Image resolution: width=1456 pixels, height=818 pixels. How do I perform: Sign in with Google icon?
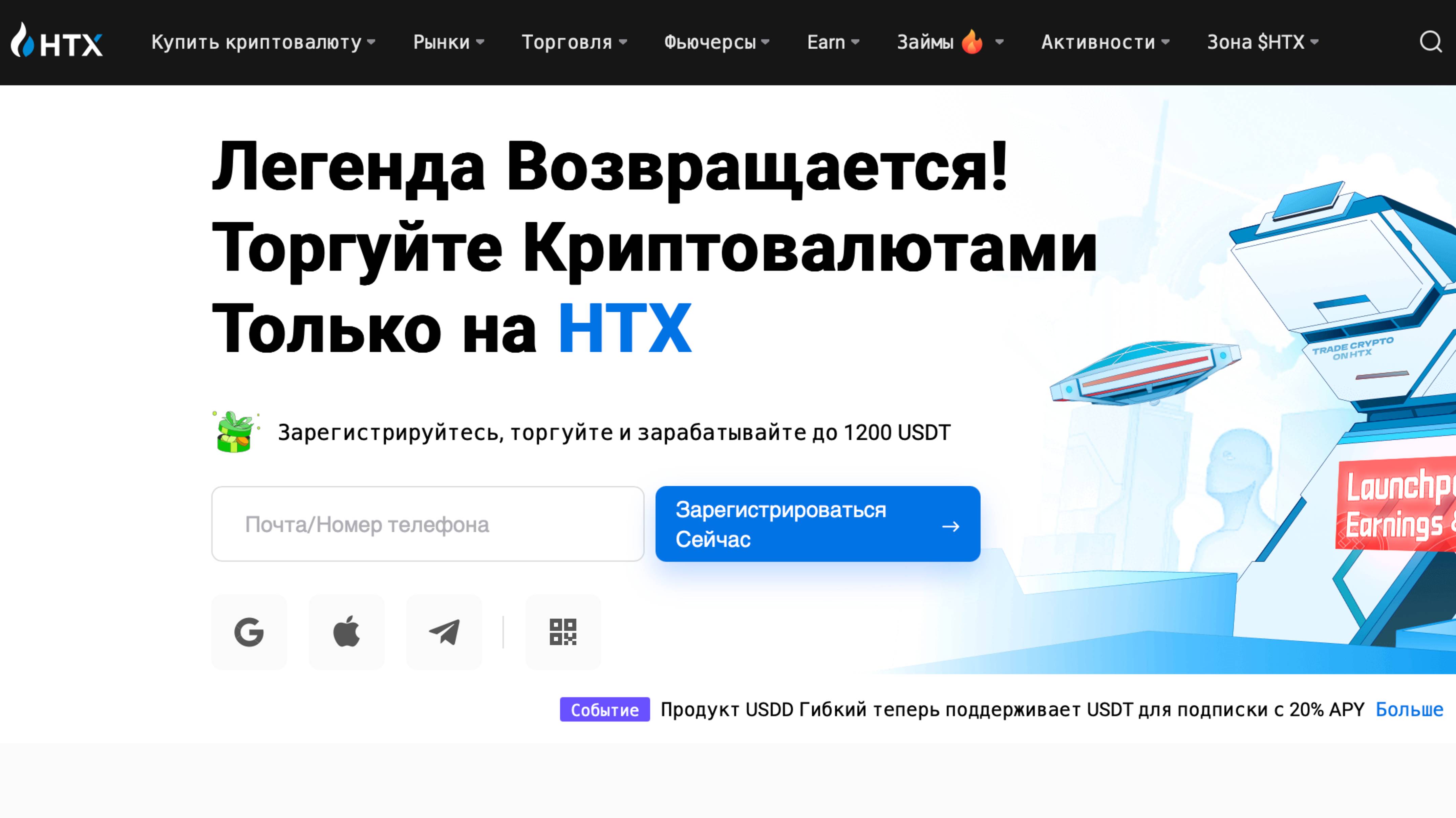coord(249,632)
